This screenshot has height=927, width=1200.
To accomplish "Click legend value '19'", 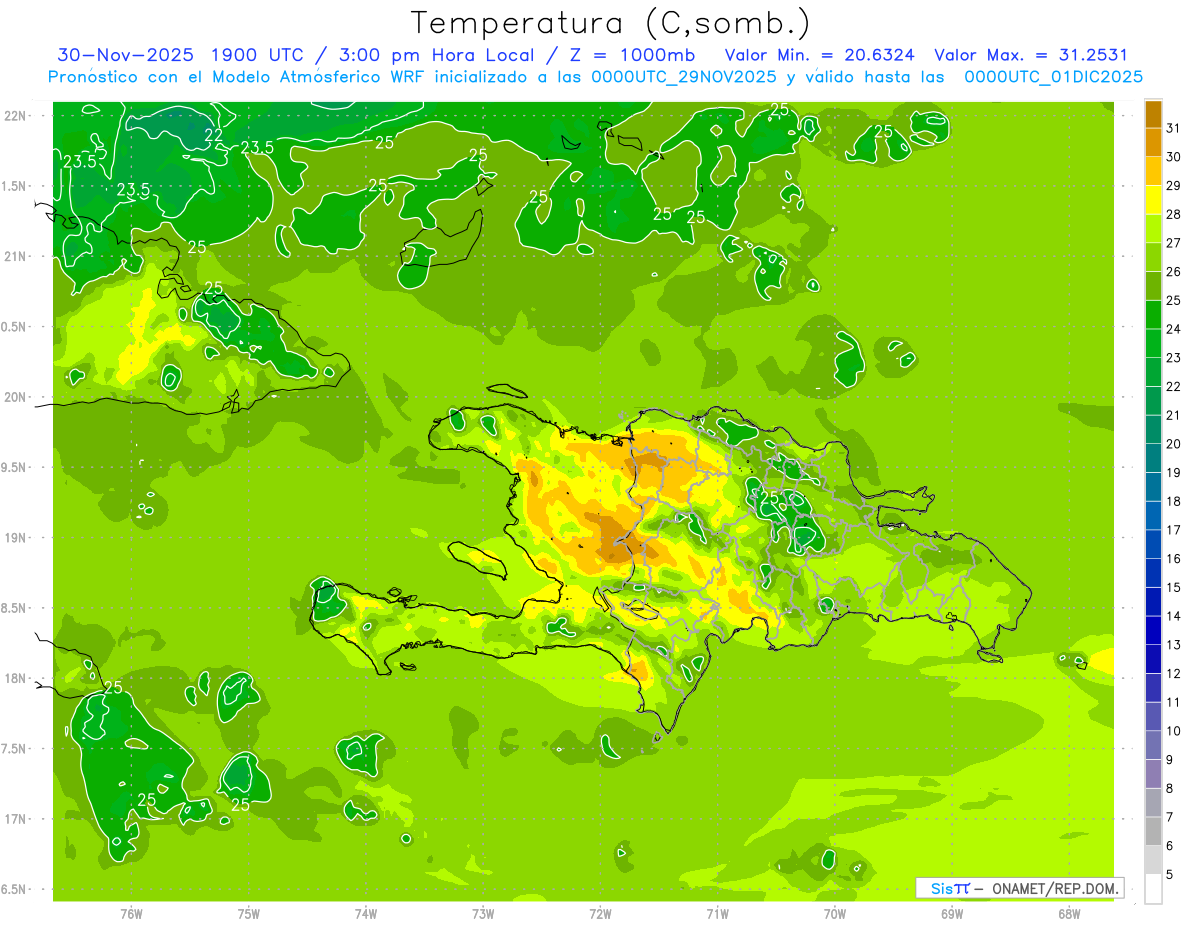I will point(1174,473).
